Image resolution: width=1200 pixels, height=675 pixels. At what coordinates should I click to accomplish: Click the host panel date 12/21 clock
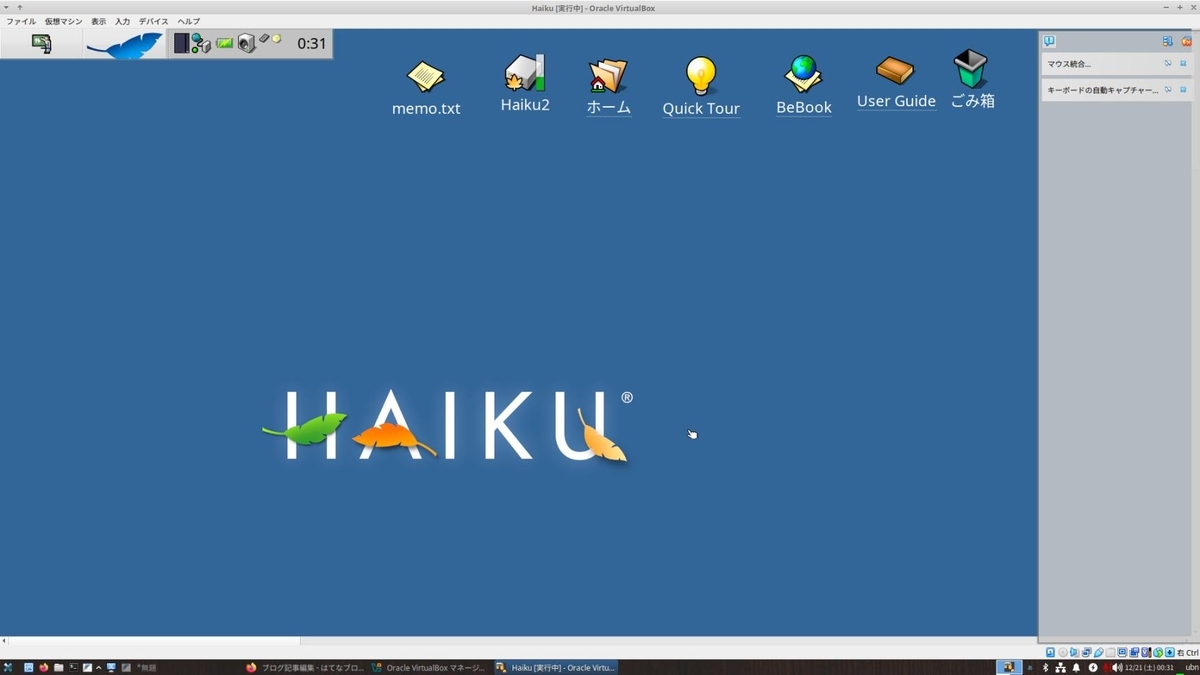pyautogui.click(x=1149, y=667)
